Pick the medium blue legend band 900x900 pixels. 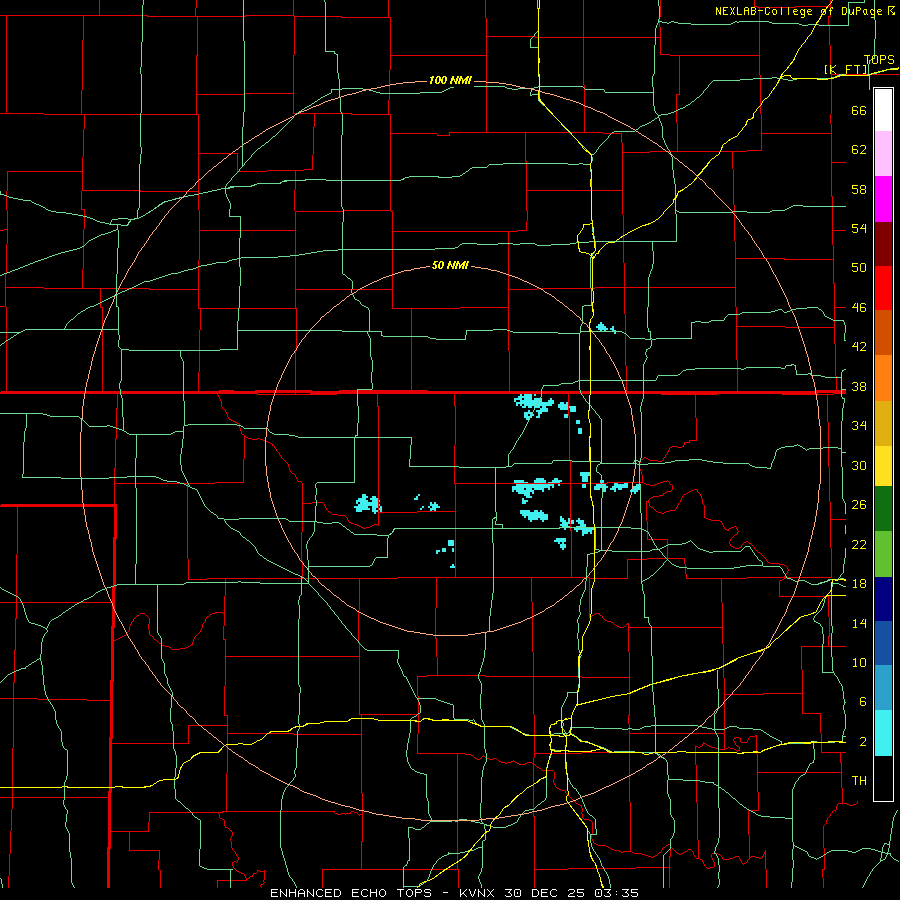(883, 643)
